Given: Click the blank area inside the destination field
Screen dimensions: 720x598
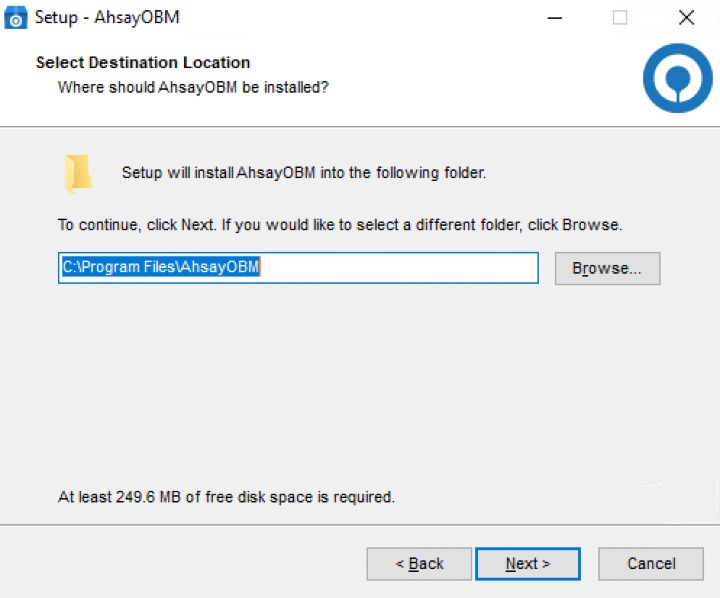Looking at the screenshot, I should 400,268.
